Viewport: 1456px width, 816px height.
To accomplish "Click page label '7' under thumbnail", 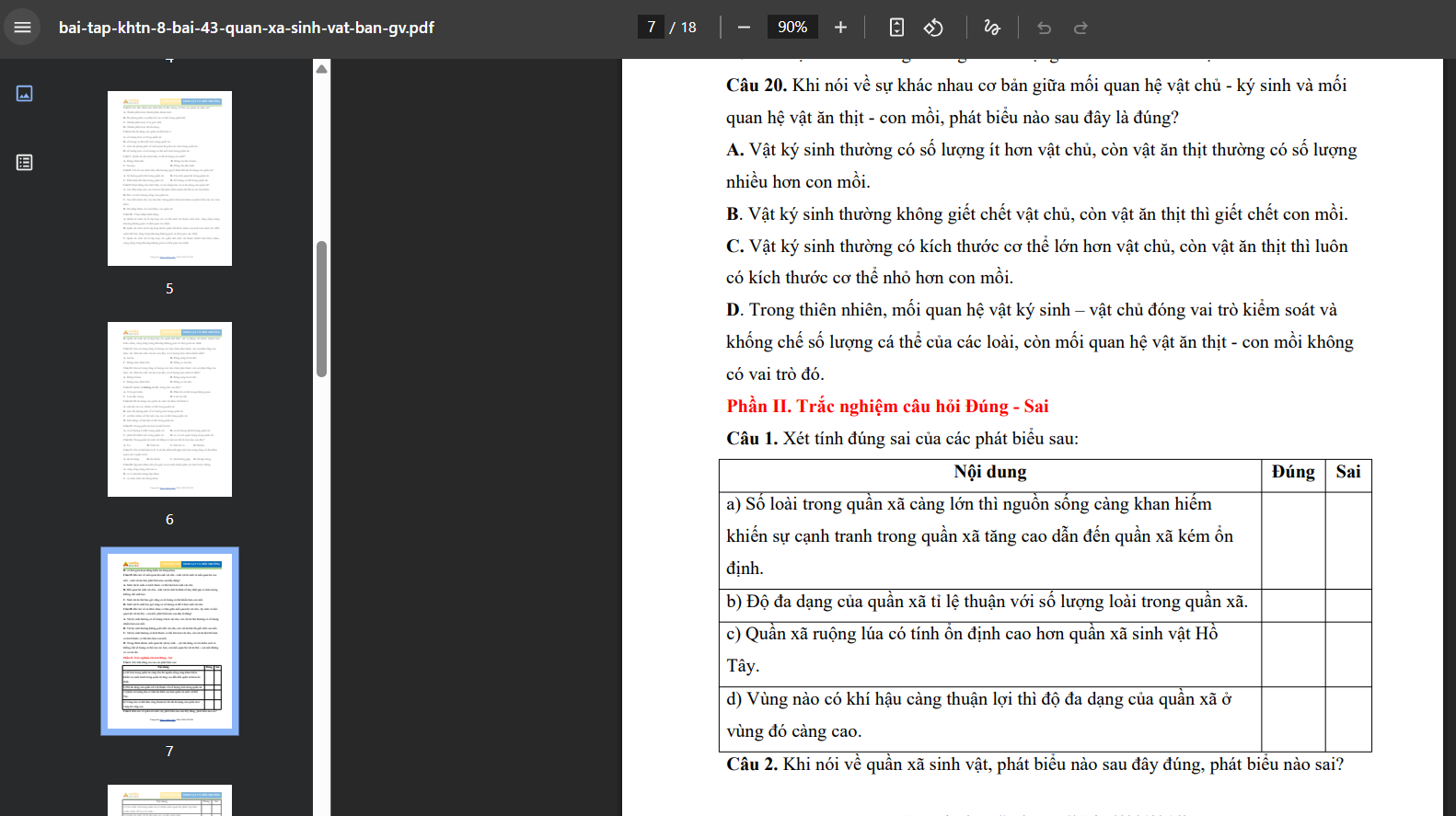I will [169, 752].
